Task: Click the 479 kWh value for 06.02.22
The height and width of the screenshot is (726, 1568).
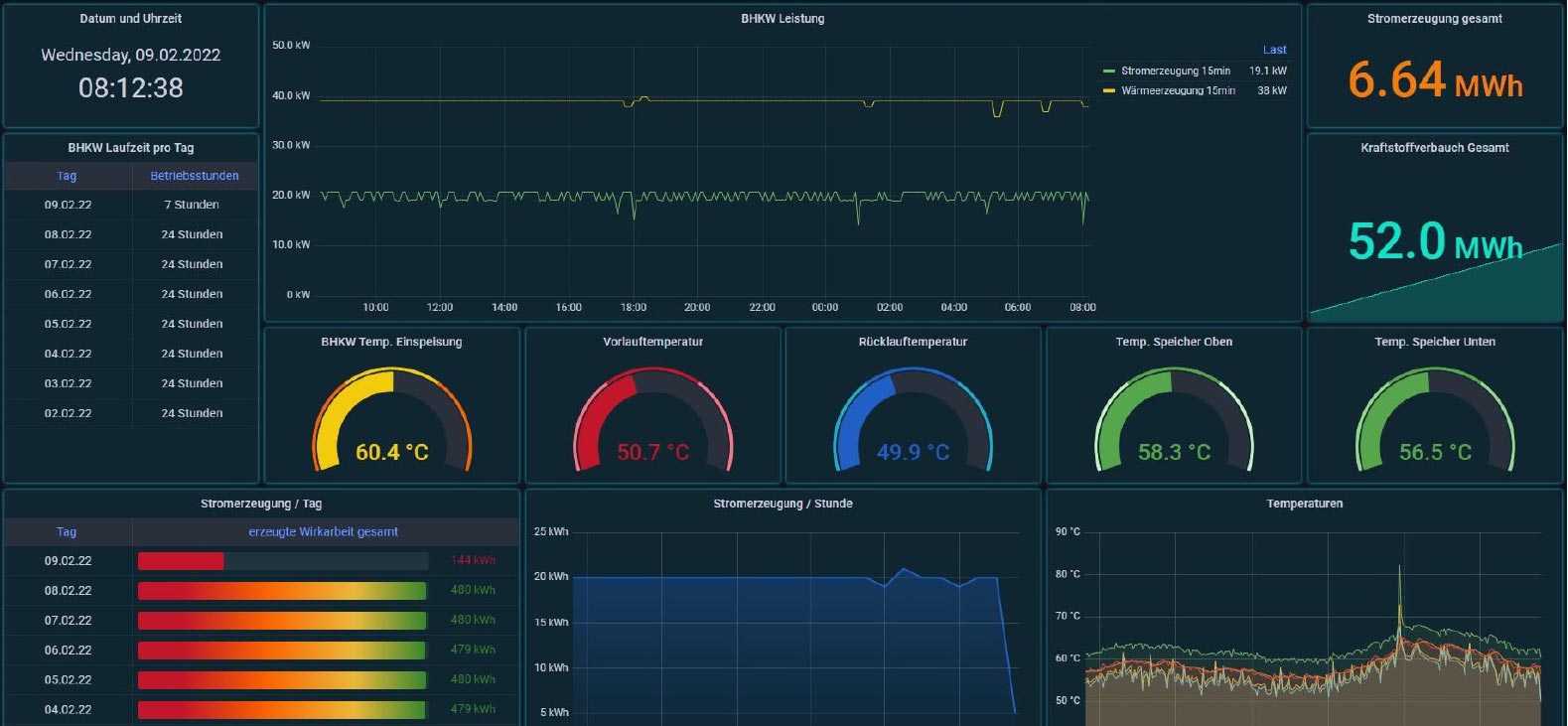Action: click(x=473, y=650)
